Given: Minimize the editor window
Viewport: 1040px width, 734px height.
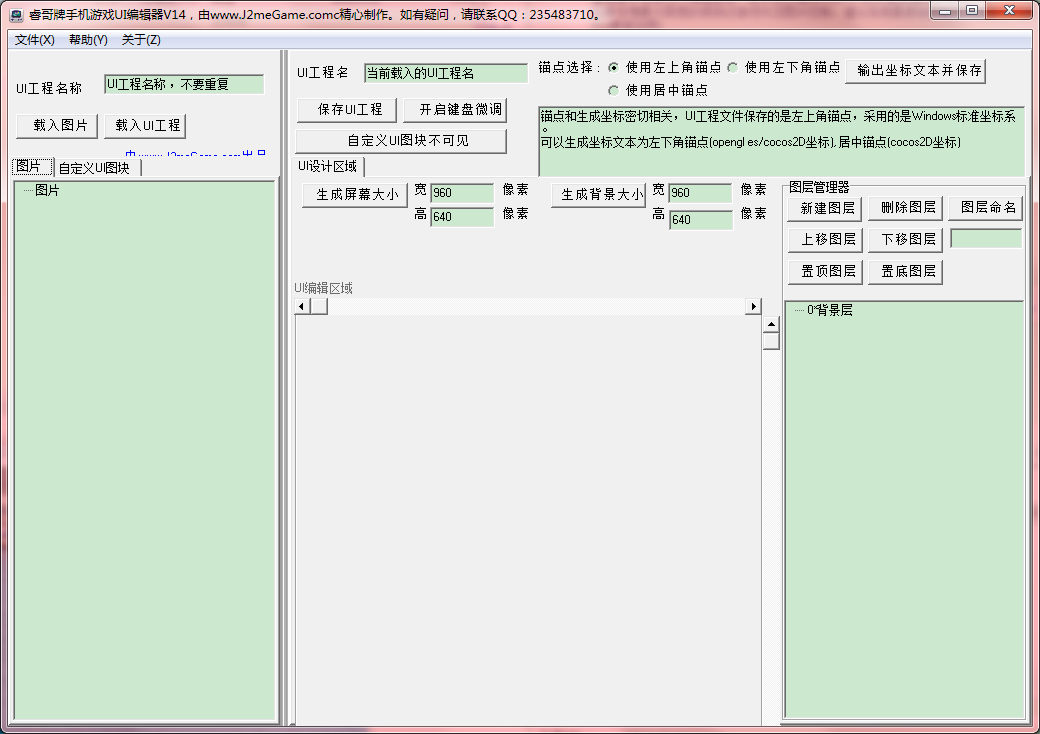Looking at the screenshot, I should pos(944,10).
